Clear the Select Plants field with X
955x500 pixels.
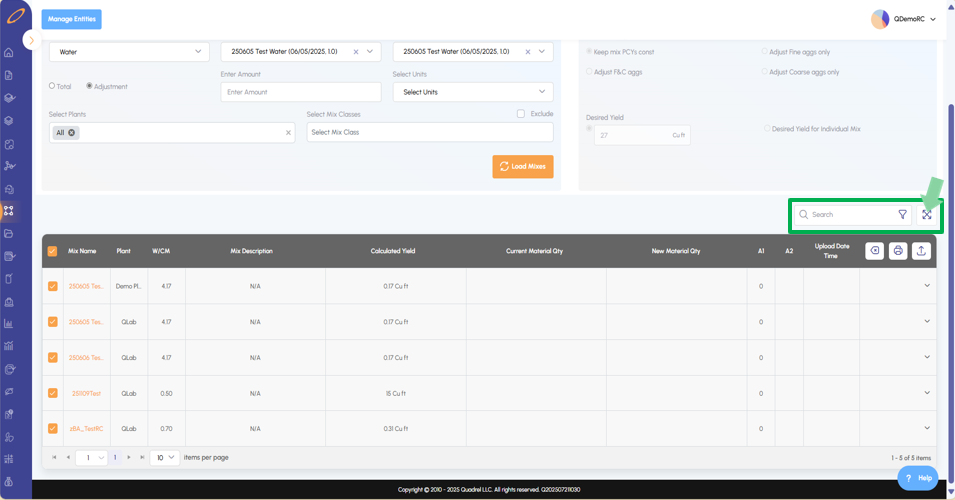click(x=288, y=133)
